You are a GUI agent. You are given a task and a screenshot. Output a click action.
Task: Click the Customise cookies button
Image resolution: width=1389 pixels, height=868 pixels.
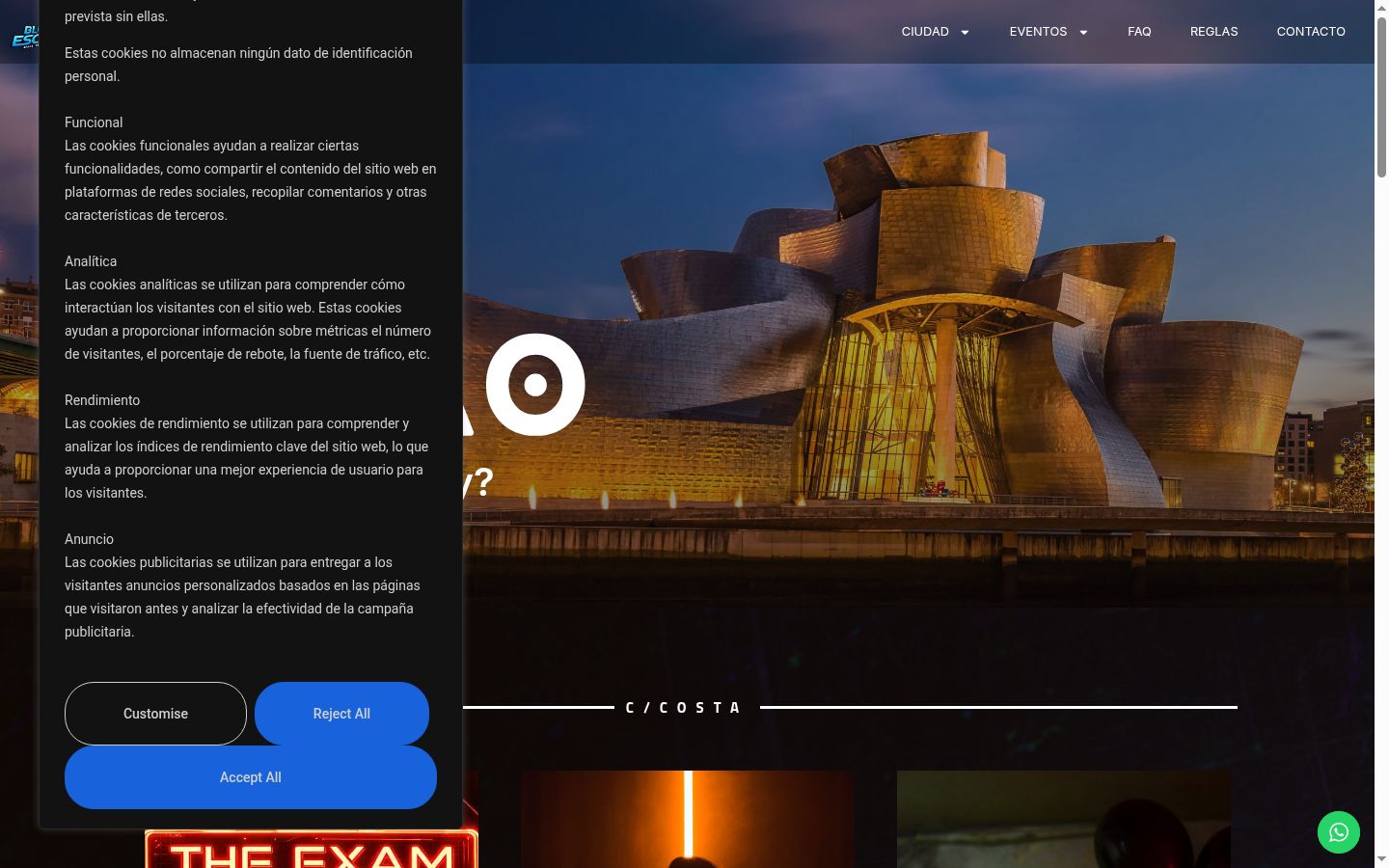coord(155,714)
